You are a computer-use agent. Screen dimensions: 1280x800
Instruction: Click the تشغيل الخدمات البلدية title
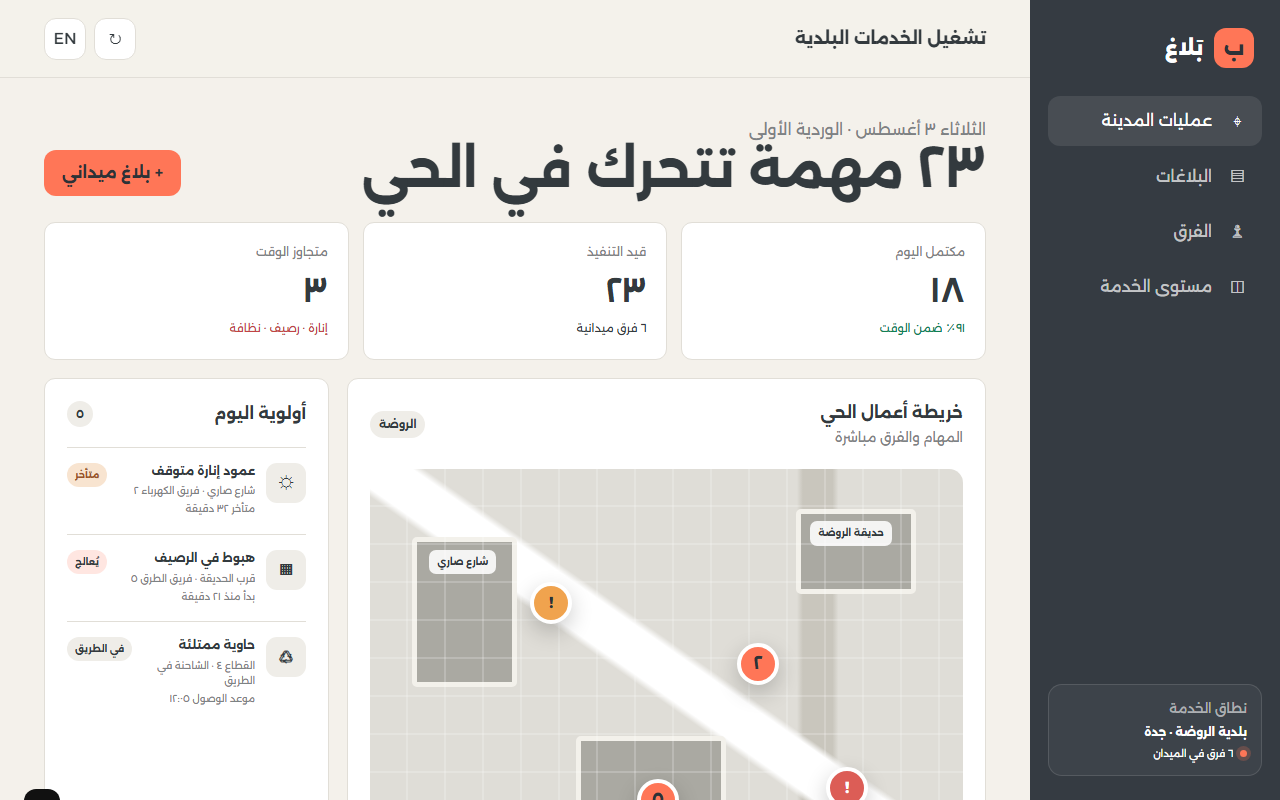[x=891, y=38]
